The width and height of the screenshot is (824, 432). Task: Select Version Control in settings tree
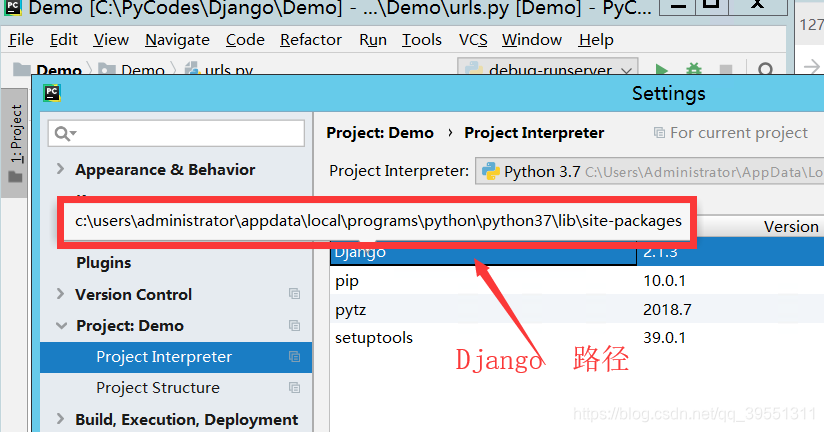[x=133, y=294]
